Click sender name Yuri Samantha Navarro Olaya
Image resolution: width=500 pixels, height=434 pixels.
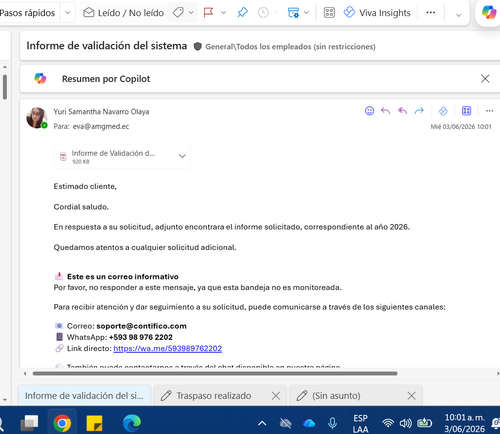[101, 112]
